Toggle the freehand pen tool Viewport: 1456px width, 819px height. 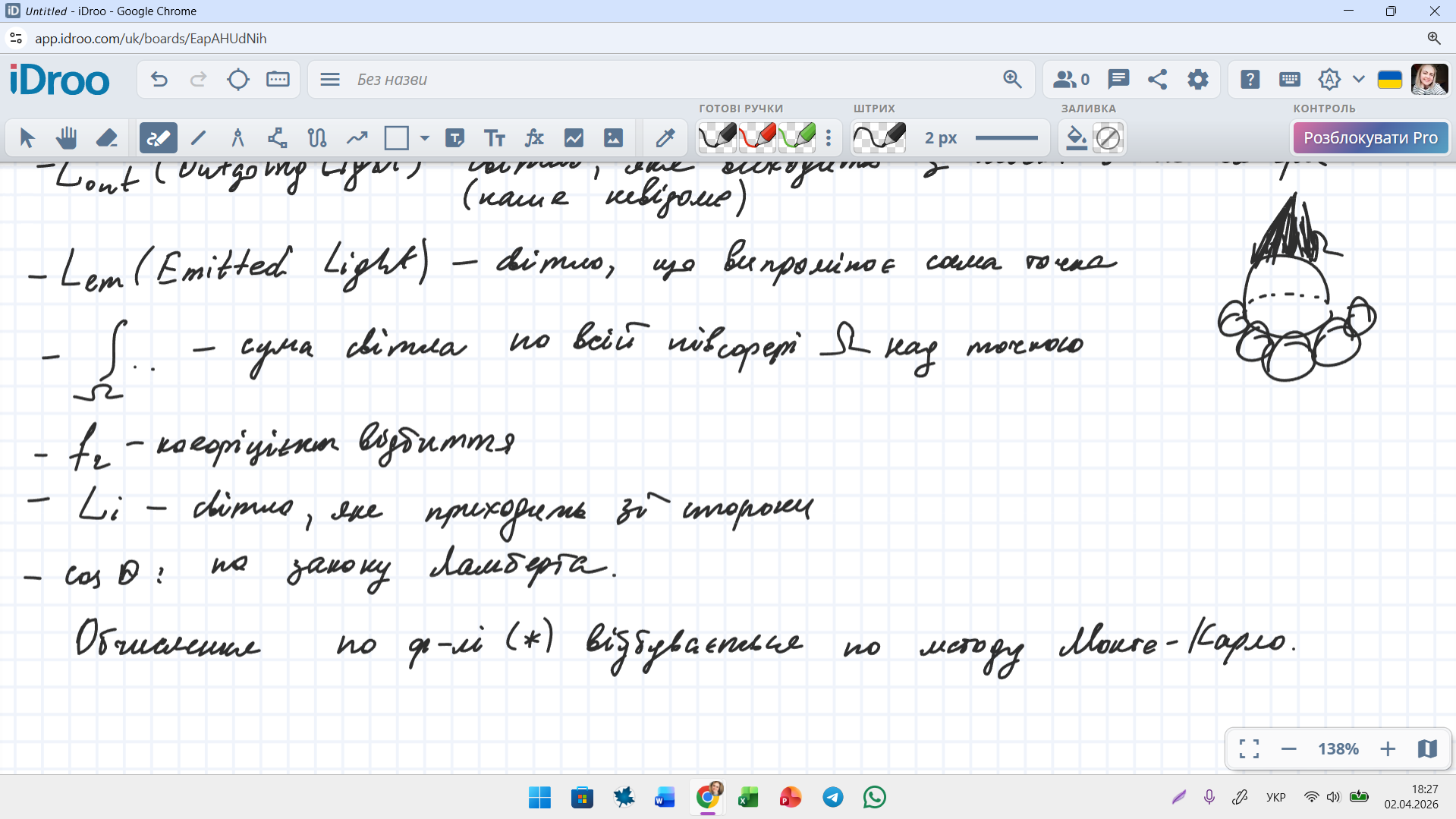(x=159, y=138)
